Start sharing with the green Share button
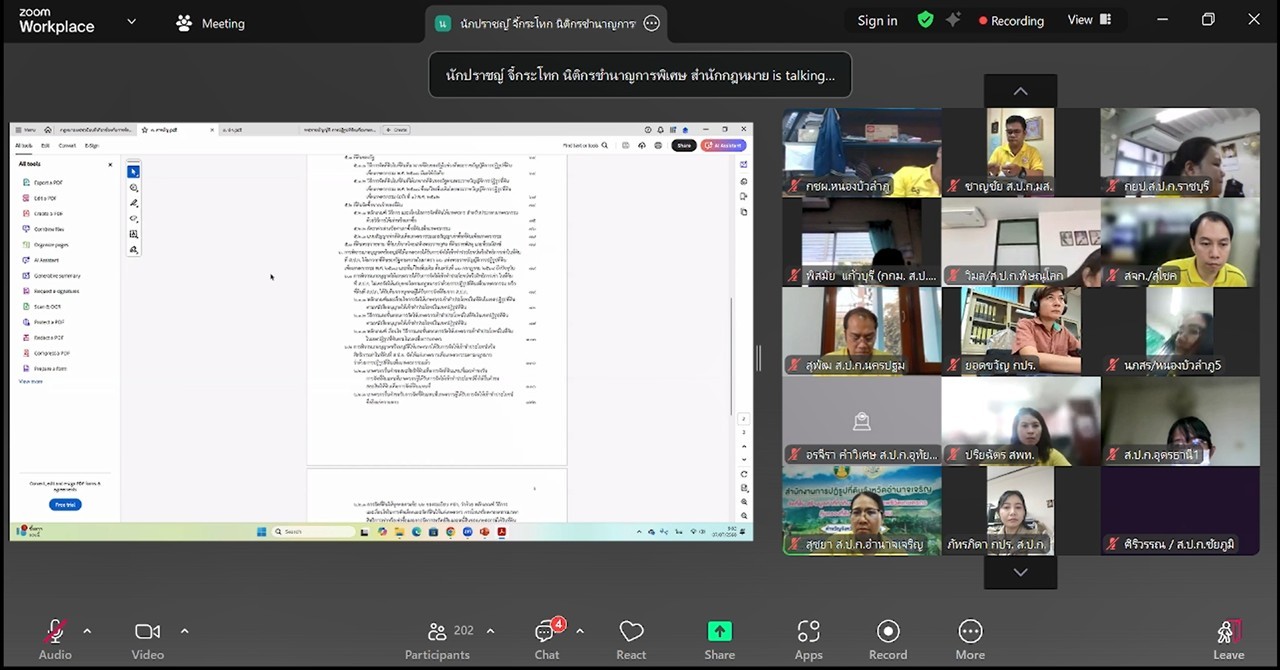The width and height of the screenshot is (1280, 670). [x=719, y=640]
